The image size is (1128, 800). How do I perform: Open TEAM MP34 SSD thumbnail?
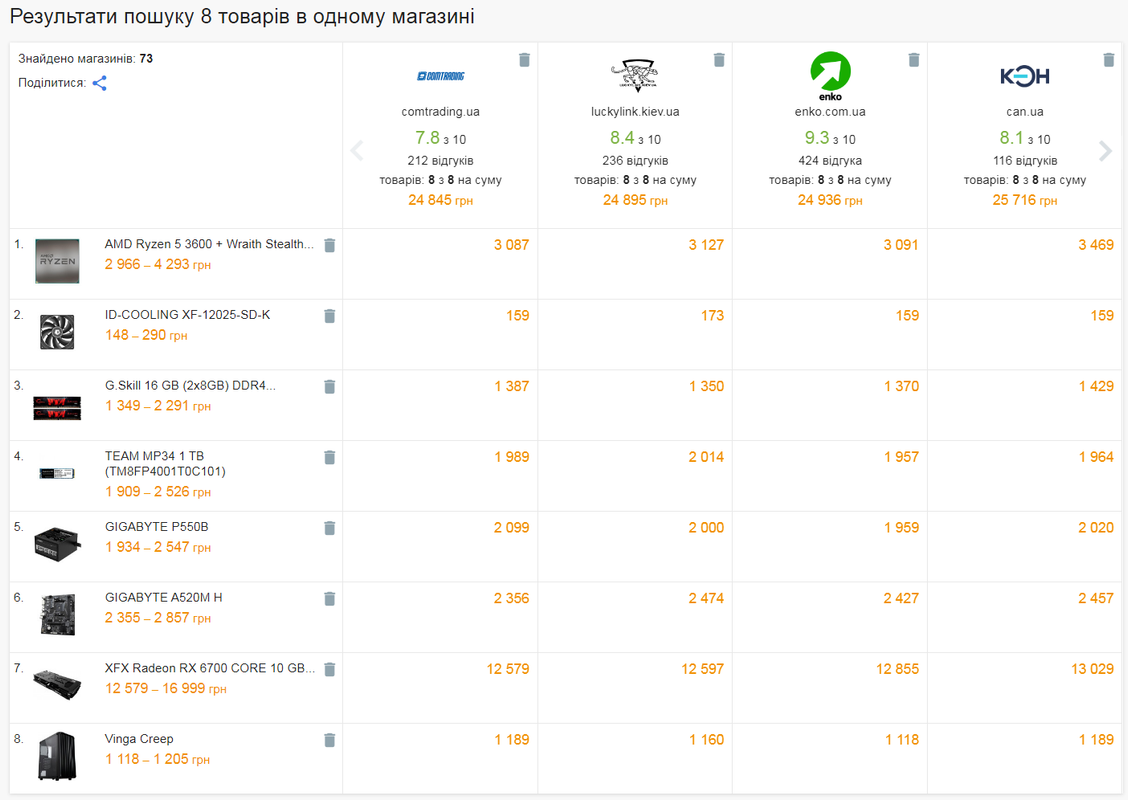coord(57,473)
